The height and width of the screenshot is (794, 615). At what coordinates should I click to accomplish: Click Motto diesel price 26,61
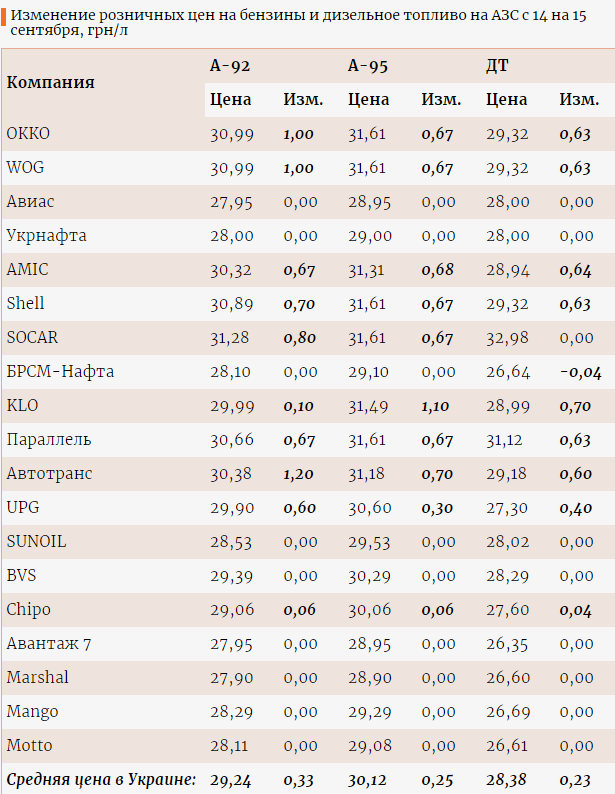pos(507,746)
